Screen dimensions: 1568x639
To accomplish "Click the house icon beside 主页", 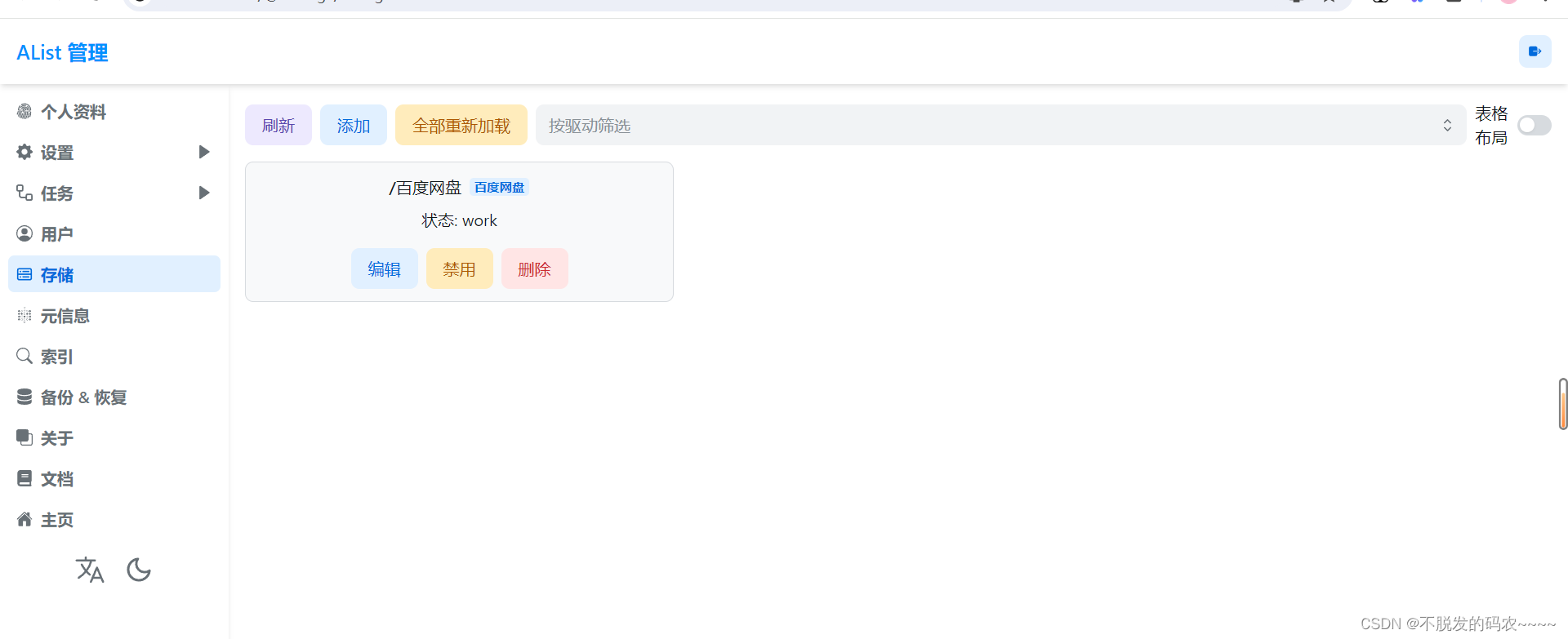I will pos(24,520).
